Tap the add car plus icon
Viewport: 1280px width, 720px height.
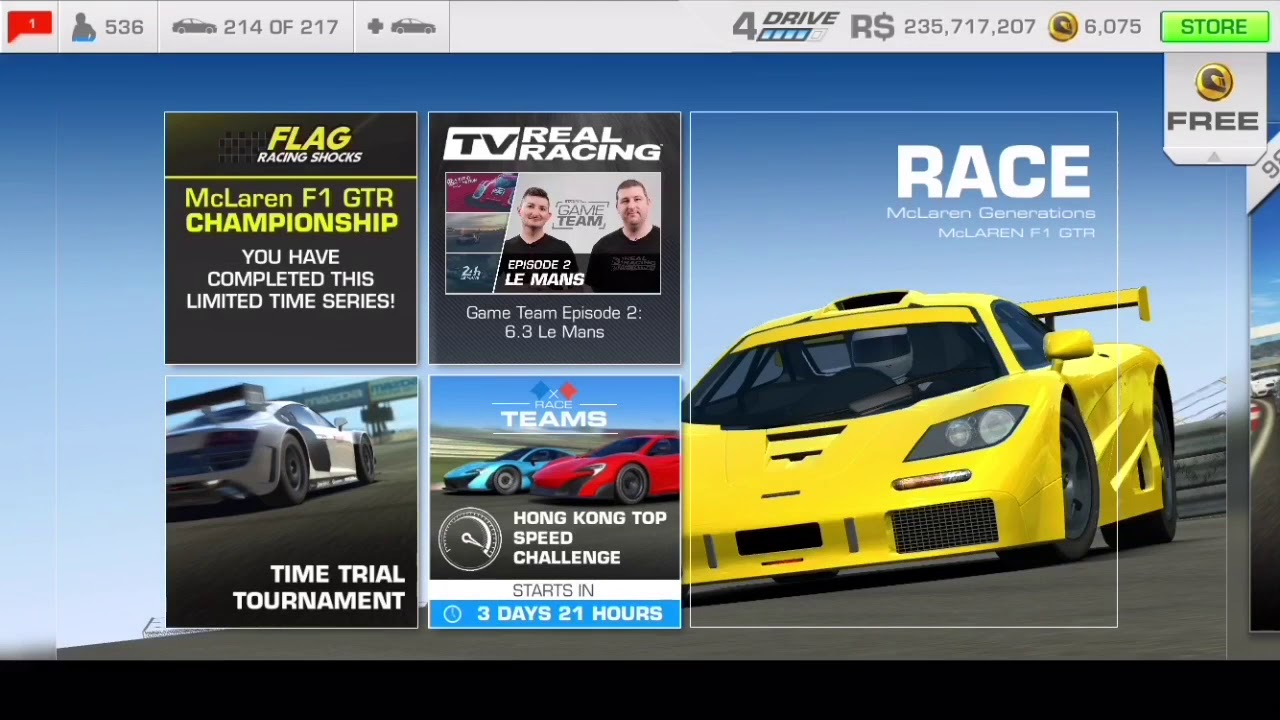(x=401, y=27)
